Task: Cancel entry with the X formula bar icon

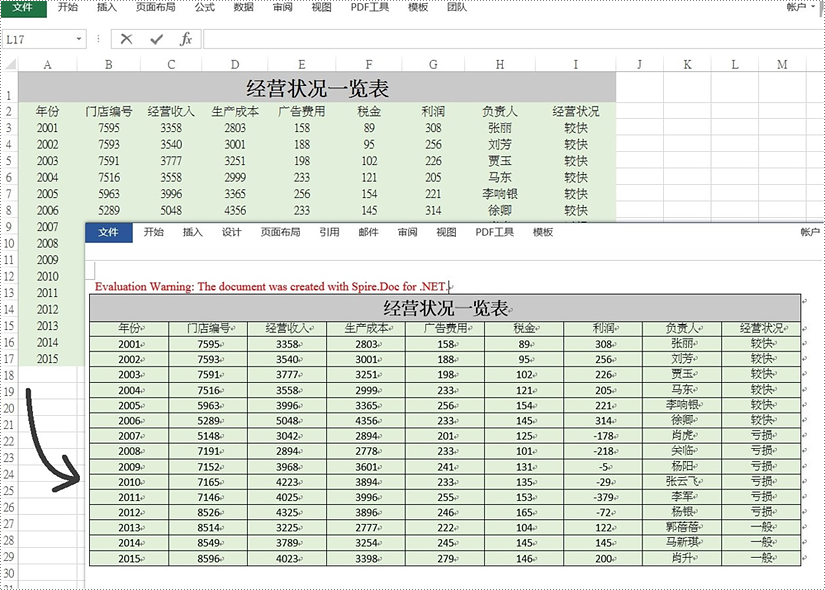Action: (126, 39)
